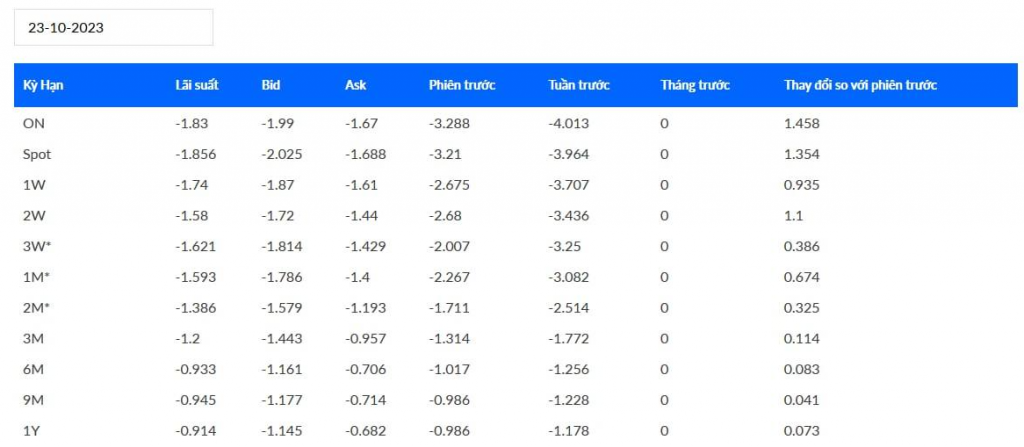
Task: Click the 2W tenor row label
Action: (33, 215)
